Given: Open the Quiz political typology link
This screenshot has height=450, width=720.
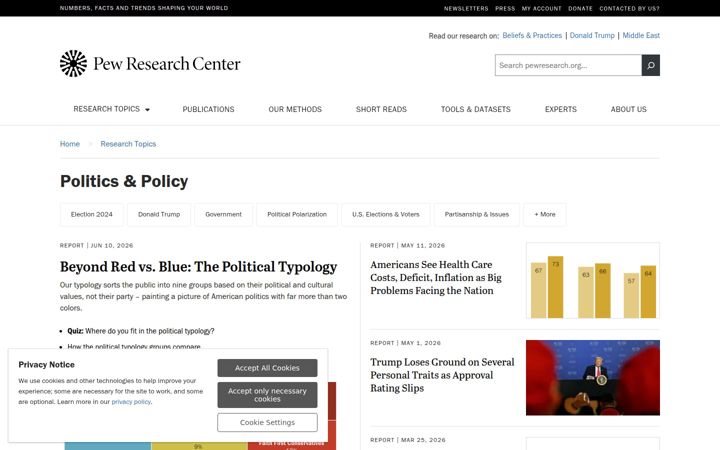Looking at the screenshot, I should [x=141, y=331].
